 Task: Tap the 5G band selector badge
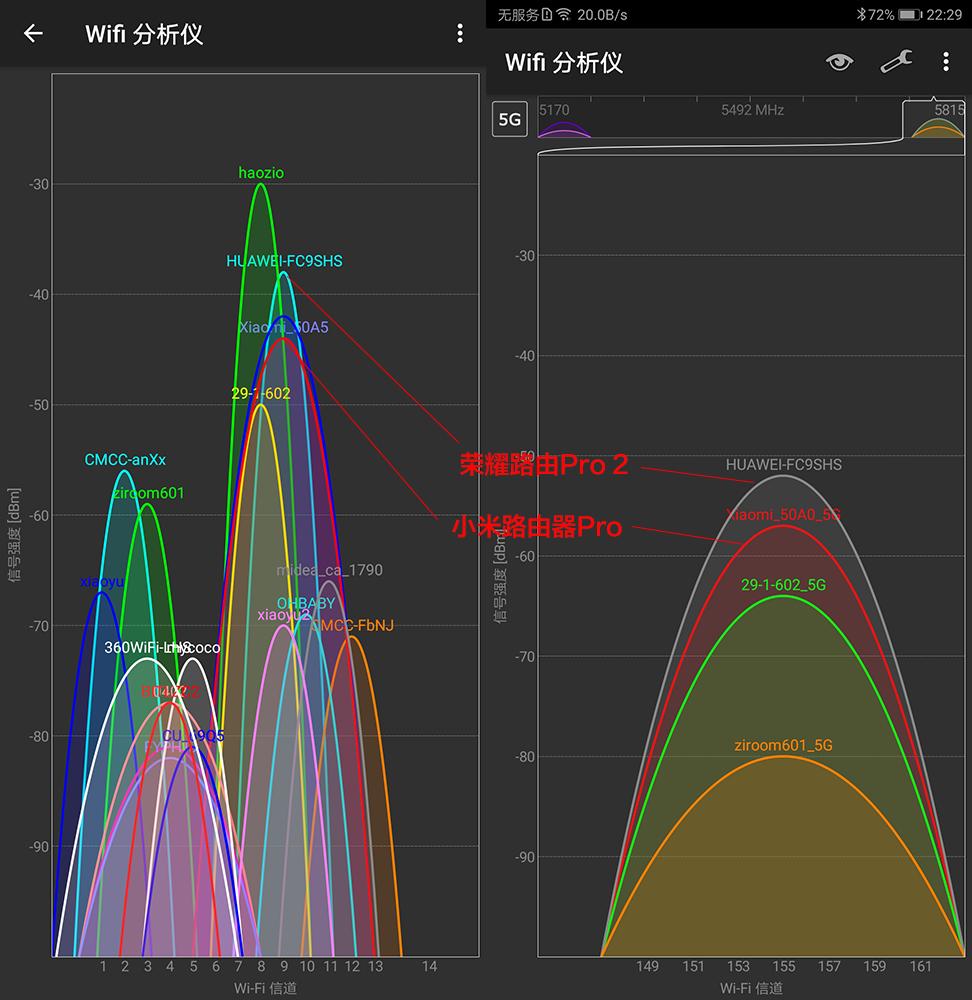[510, 119]
